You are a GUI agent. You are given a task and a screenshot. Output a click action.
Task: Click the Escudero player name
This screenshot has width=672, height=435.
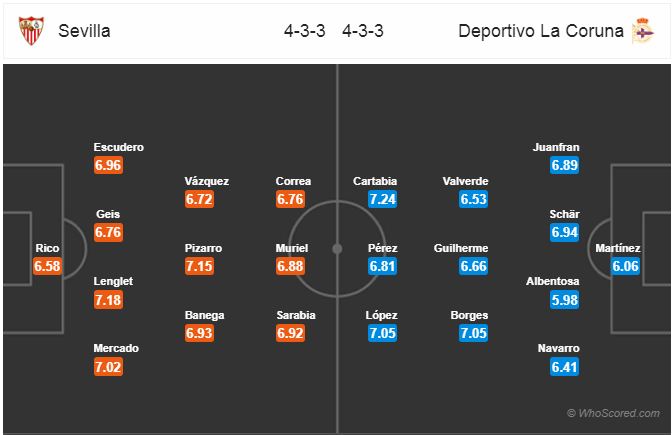tap(119, 147)
